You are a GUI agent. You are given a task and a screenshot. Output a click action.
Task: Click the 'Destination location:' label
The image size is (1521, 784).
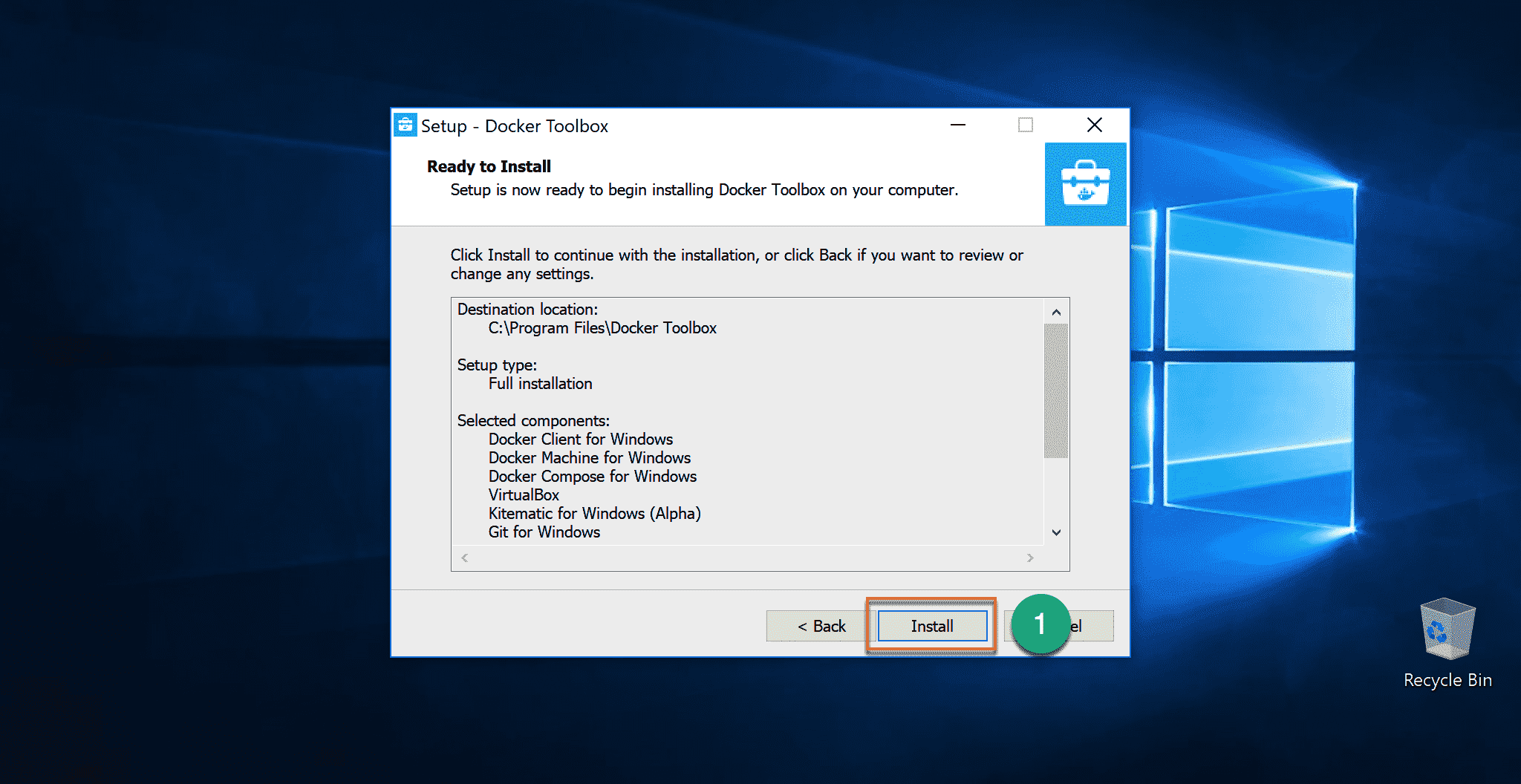click(x=527, y=310)
